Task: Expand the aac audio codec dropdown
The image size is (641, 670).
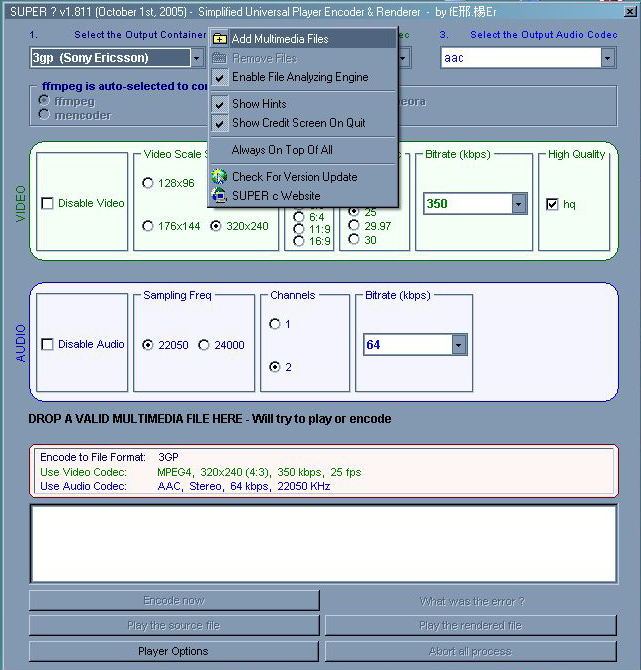Action: click(607, 58)
